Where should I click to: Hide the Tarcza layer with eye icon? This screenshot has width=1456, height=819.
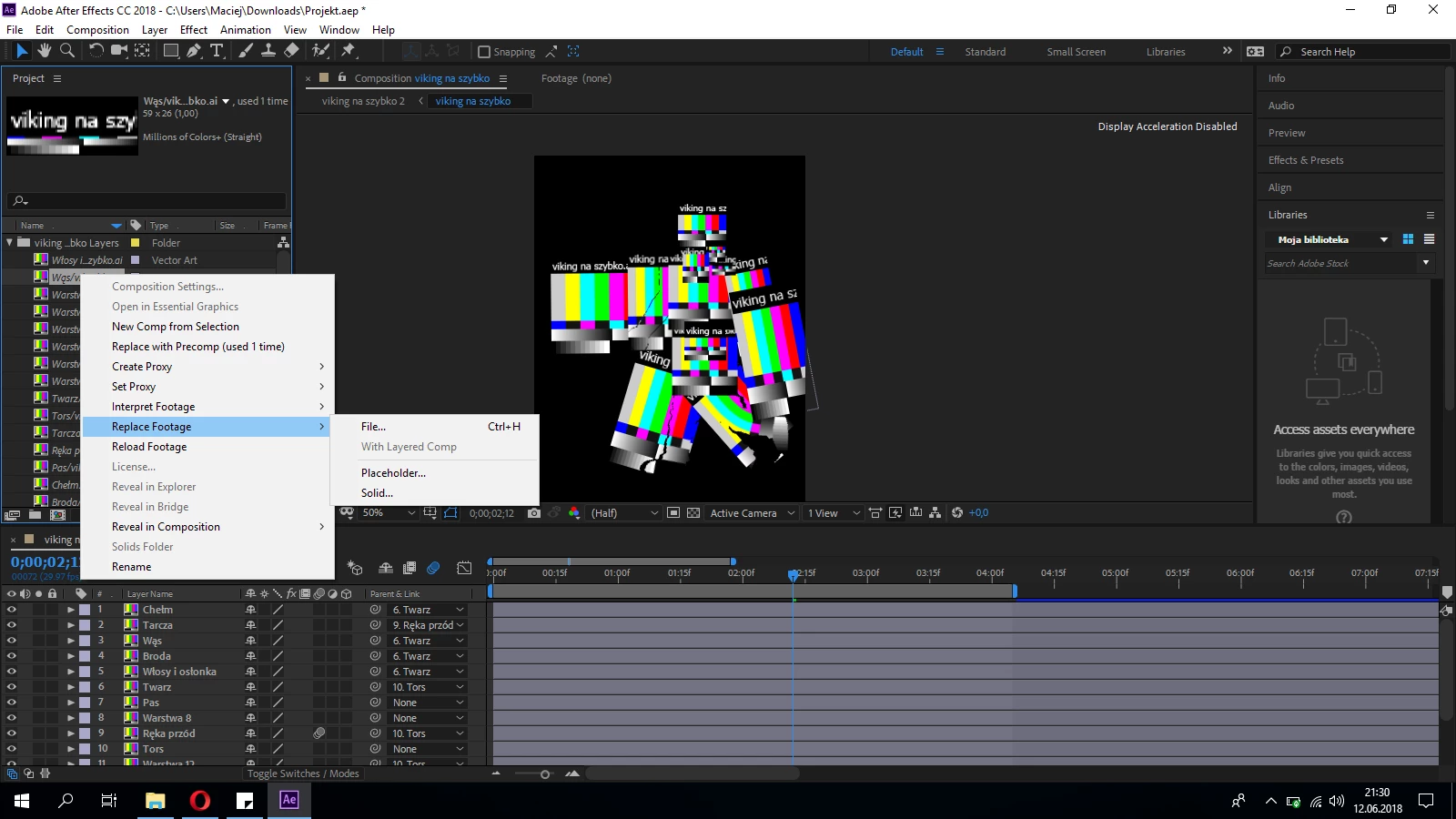click(12, 625)
